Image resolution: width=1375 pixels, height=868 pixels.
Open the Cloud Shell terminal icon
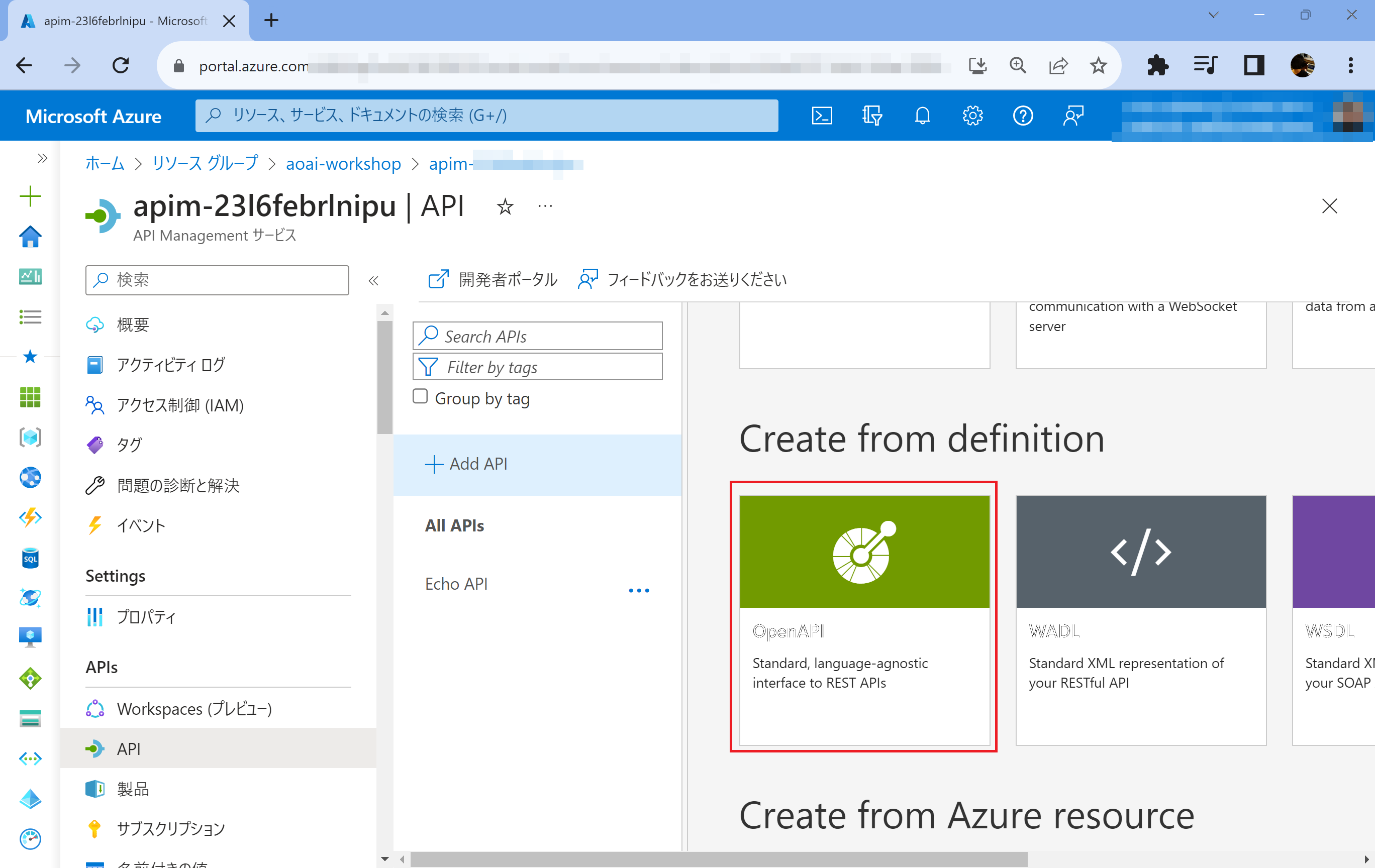coord(822,115)
